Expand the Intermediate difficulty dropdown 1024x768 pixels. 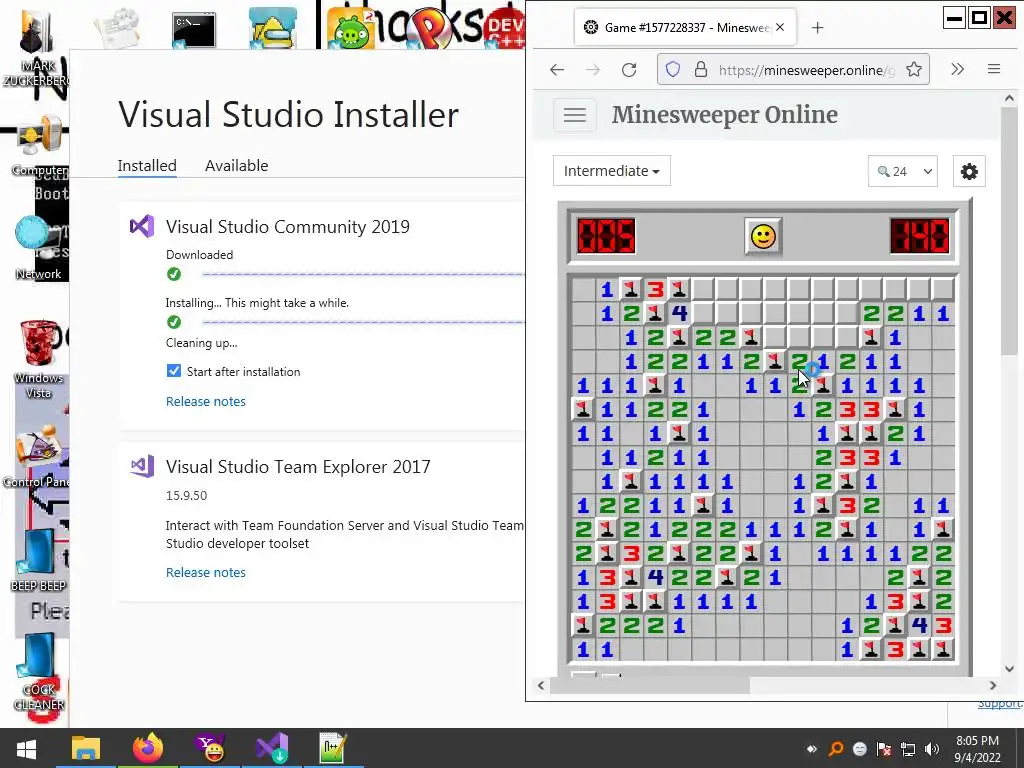point(611,171)
